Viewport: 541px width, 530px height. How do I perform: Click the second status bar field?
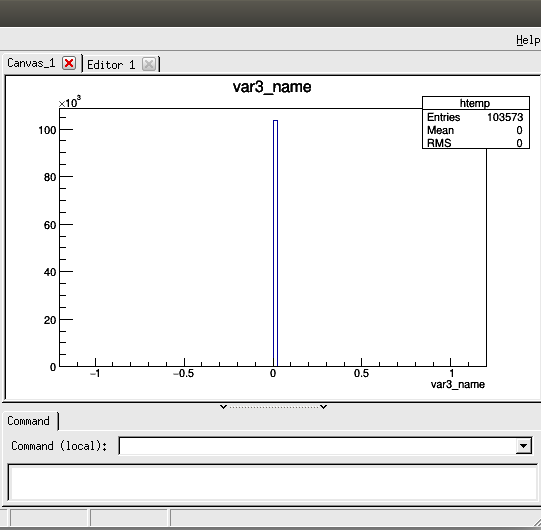click(129, 518)
